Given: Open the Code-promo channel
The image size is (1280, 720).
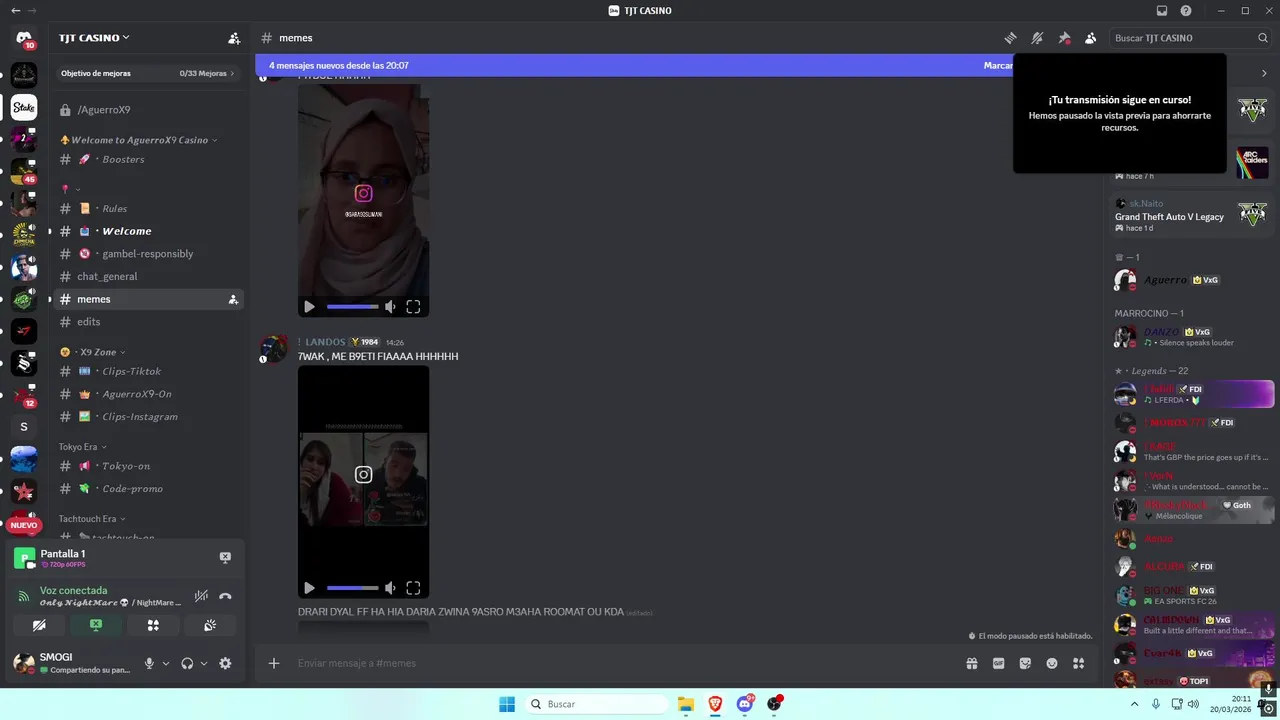Looking at the screenshot, I should click(150, 489).
